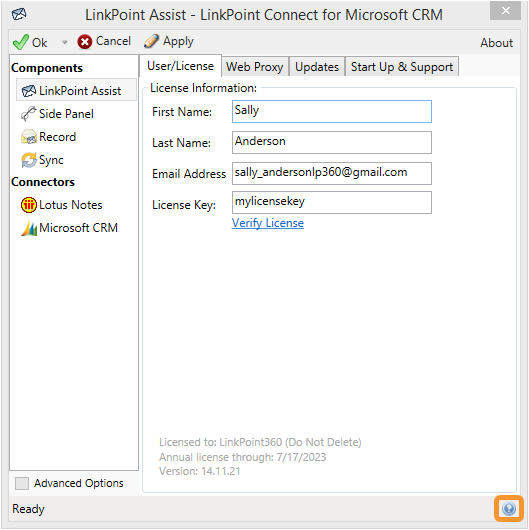
Task: Open the Microsoft CRM connector
Action: [69, 228]
